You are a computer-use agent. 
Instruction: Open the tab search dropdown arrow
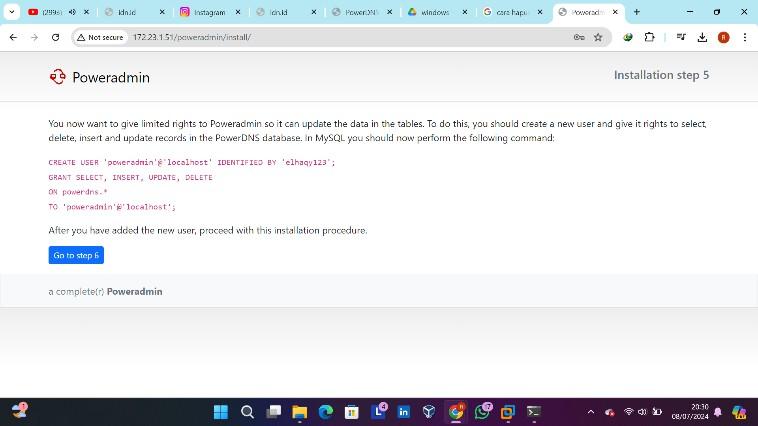[12, 12]
